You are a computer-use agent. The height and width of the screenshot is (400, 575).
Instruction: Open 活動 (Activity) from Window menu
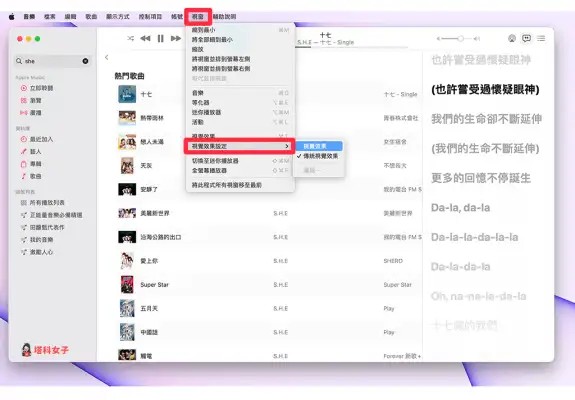coord(240,122)
